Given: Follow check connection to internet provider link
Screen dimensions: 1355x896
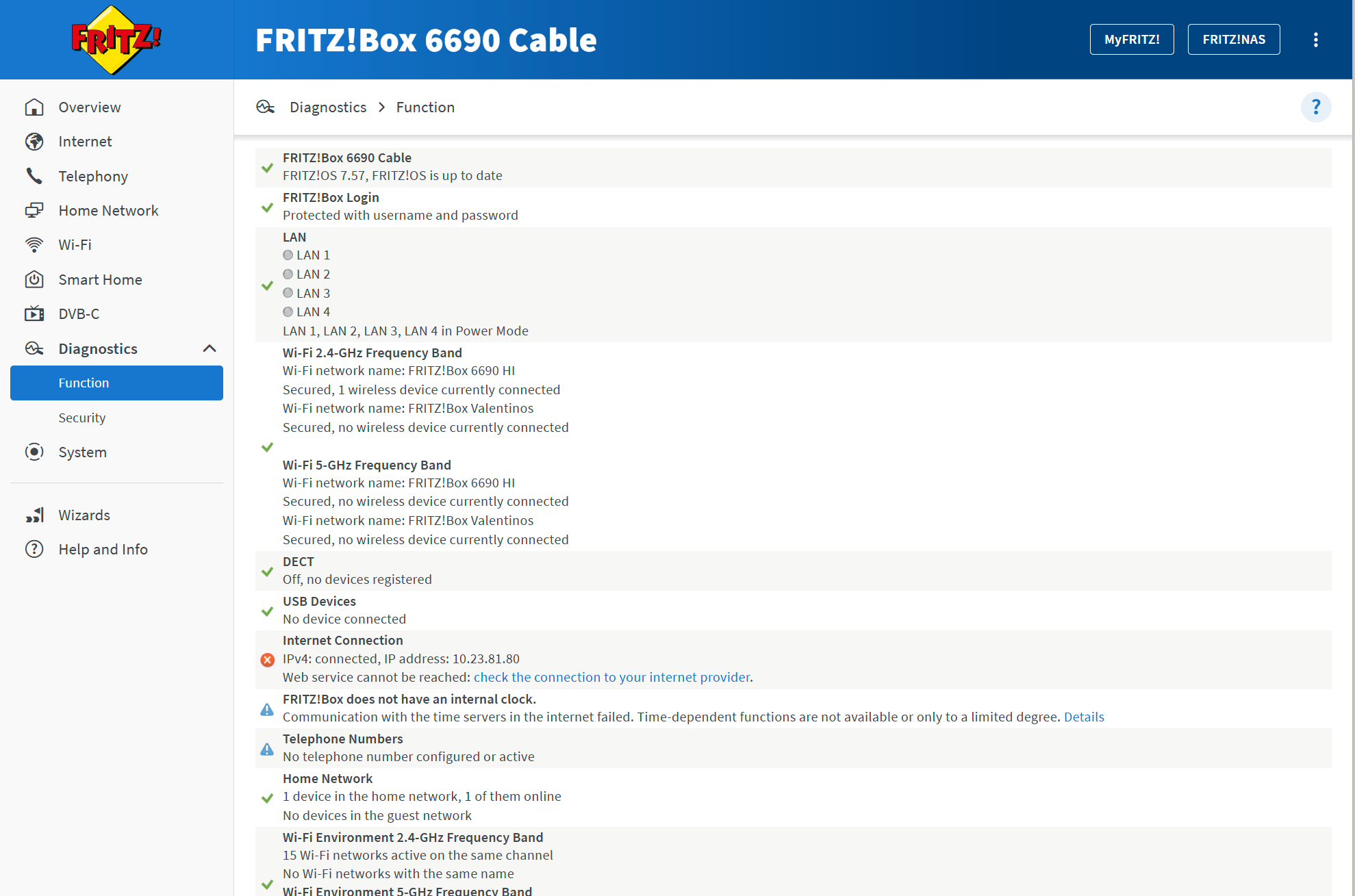Looking at the screenshot, I should [611, 677].
